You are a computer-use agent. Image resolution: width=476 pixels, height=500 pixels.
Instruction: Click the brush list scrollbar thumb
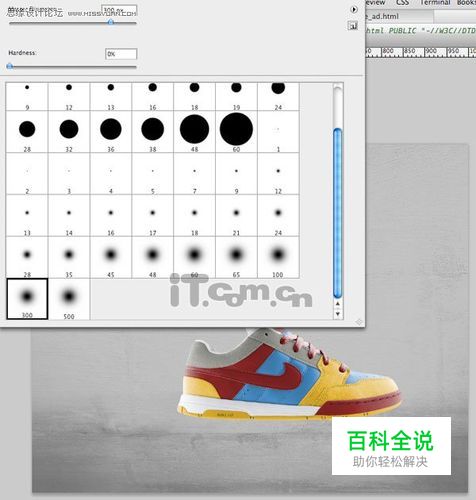[x=338, y=213]
